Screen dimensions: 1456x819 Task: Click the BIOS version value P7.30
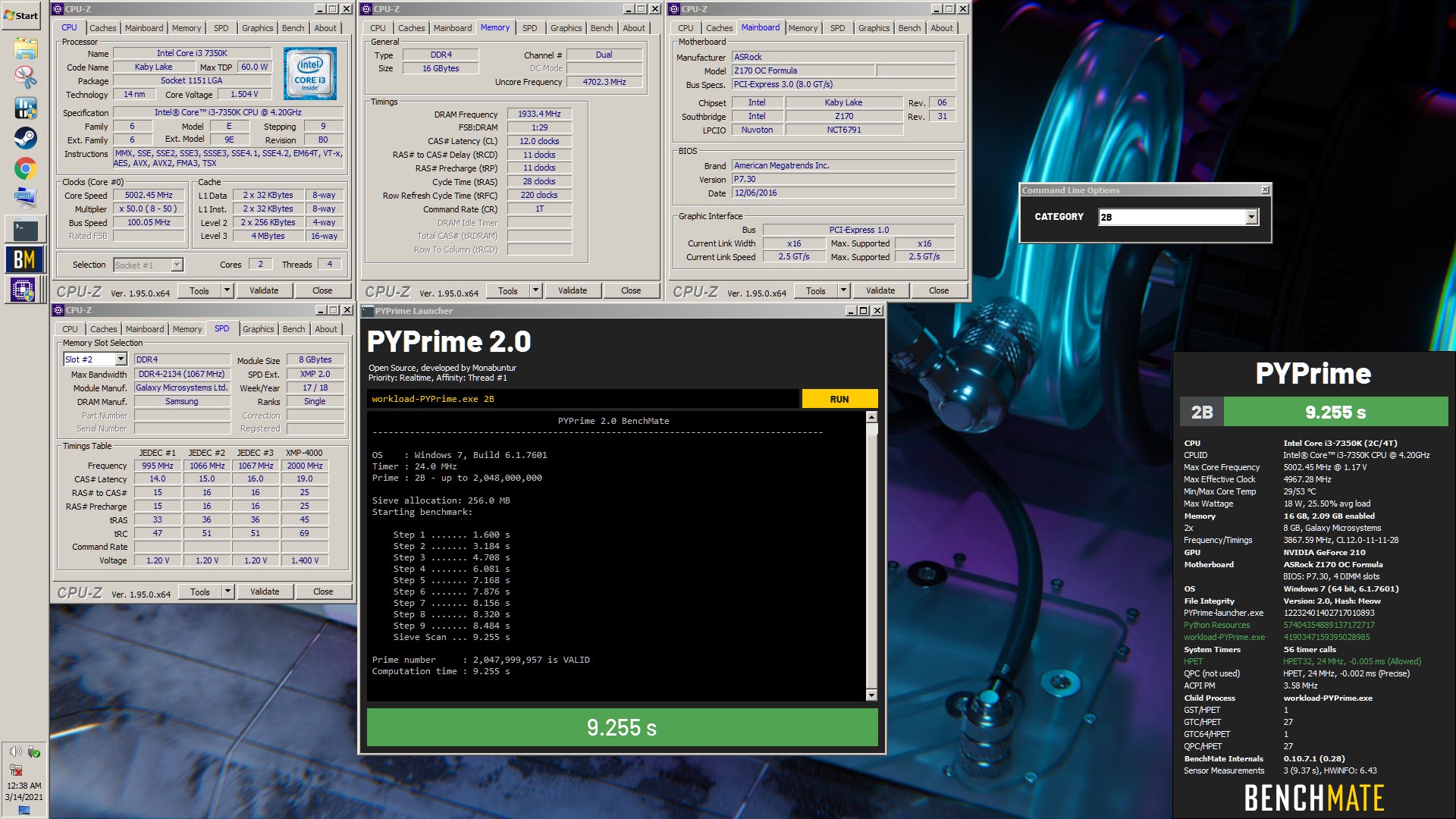843,179
